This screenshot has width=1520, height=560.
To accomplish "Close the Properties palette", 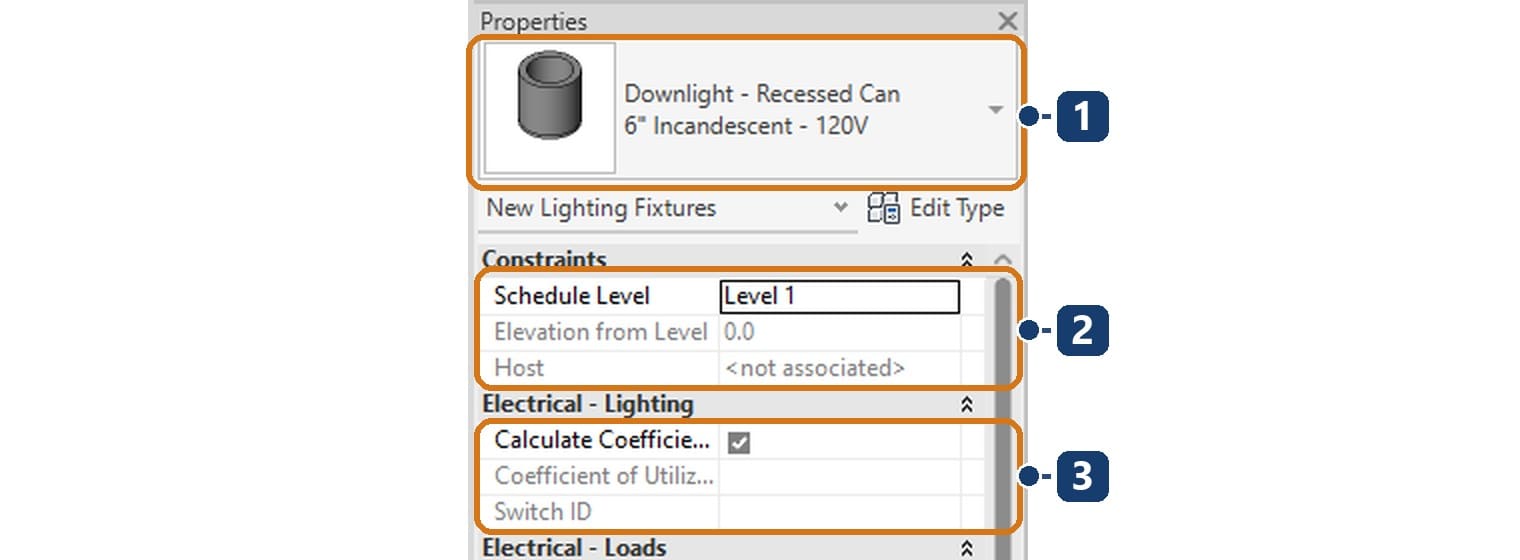I will [1007, 21].
